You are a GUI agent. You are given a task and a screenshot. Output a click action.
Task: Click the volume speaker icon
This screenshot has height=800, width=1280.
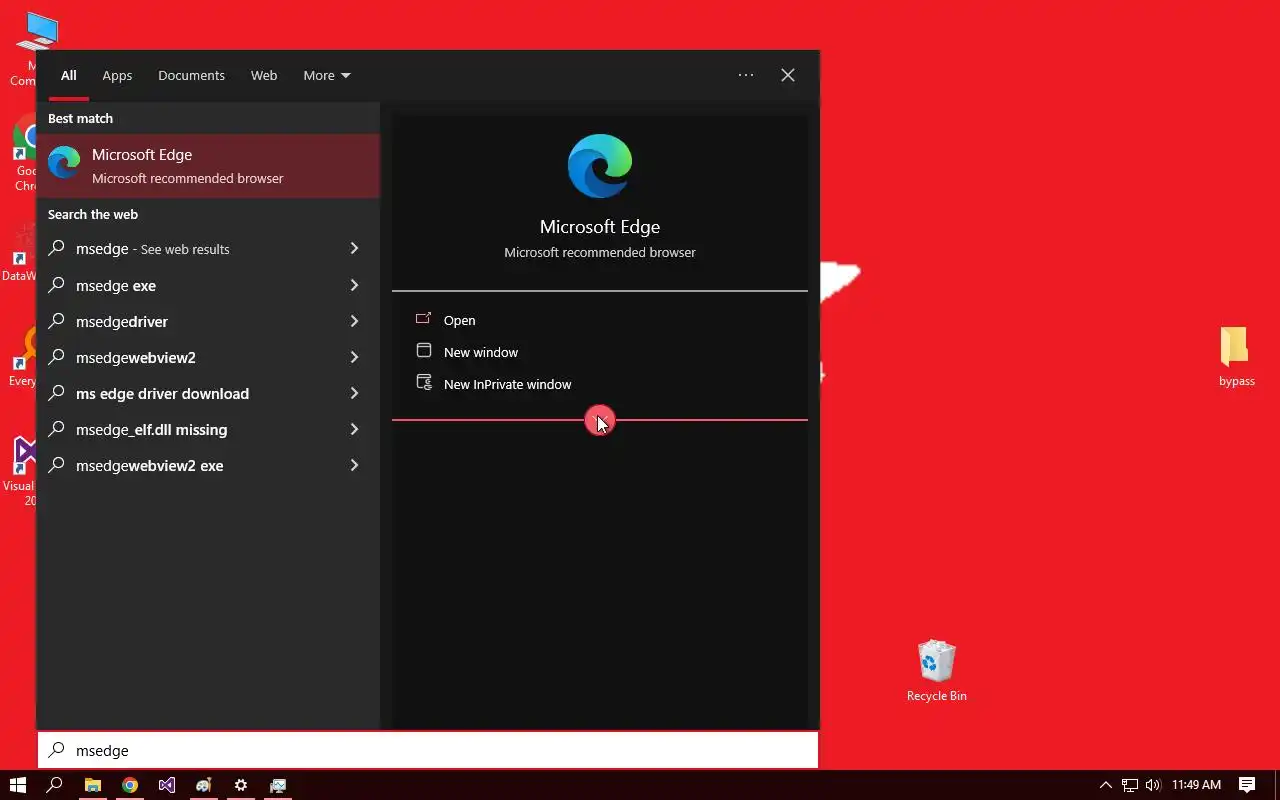(x=1153, y=785)
